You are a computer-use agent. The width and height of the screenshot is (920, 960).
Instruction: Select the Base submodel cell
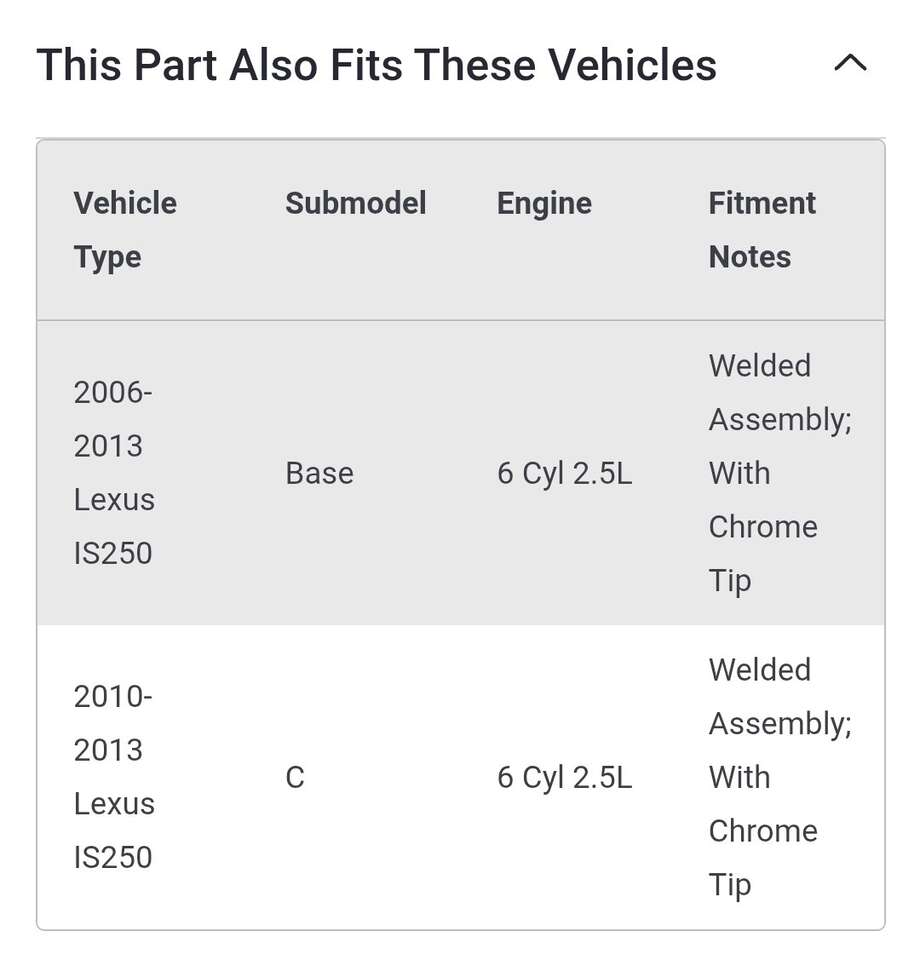319,473
